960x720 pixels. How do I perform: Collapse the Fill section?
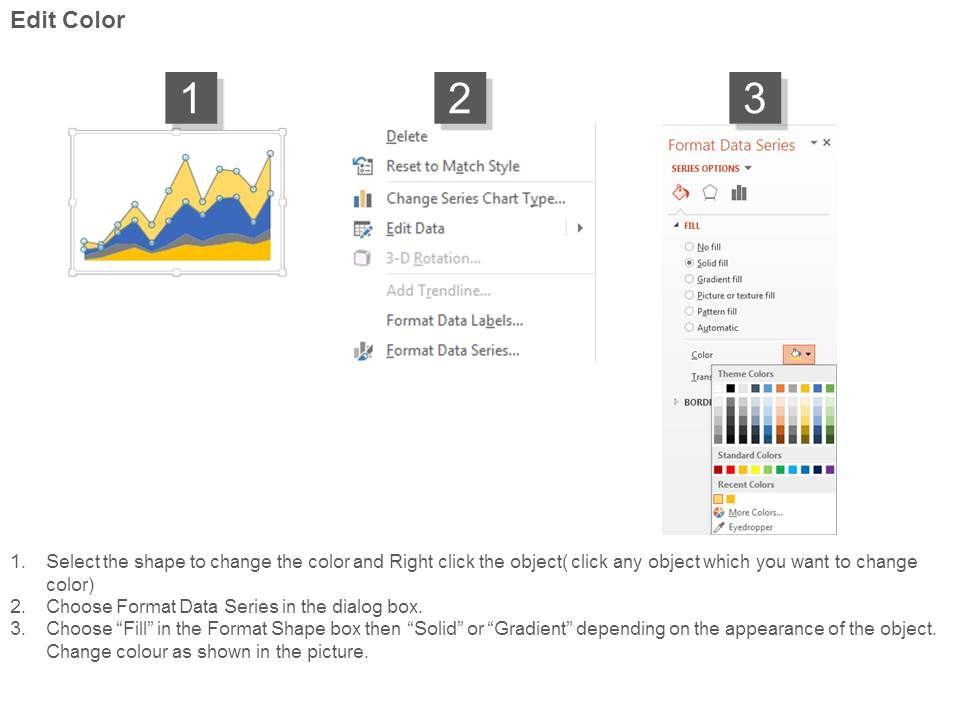pos(676,226)
